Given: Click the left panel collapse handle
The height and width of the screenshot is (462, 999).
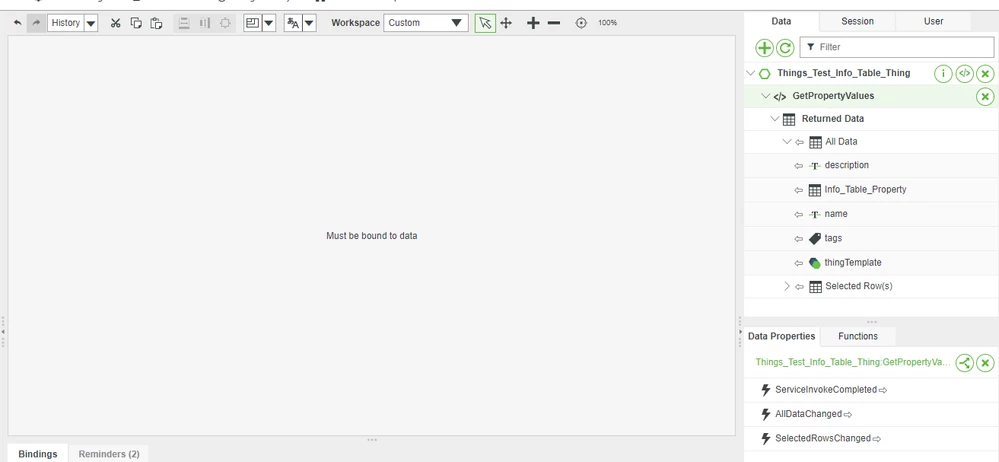Looking at the screenshot, I should pos(3,332).
